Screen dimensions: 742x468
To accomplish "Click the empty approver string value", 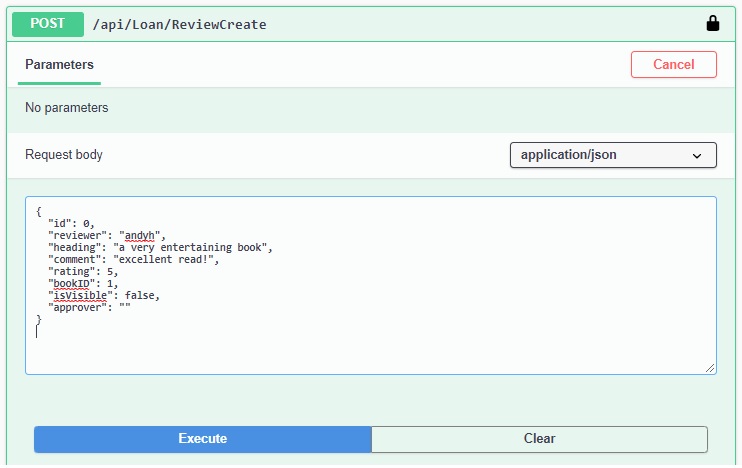I will pos(125,307).
